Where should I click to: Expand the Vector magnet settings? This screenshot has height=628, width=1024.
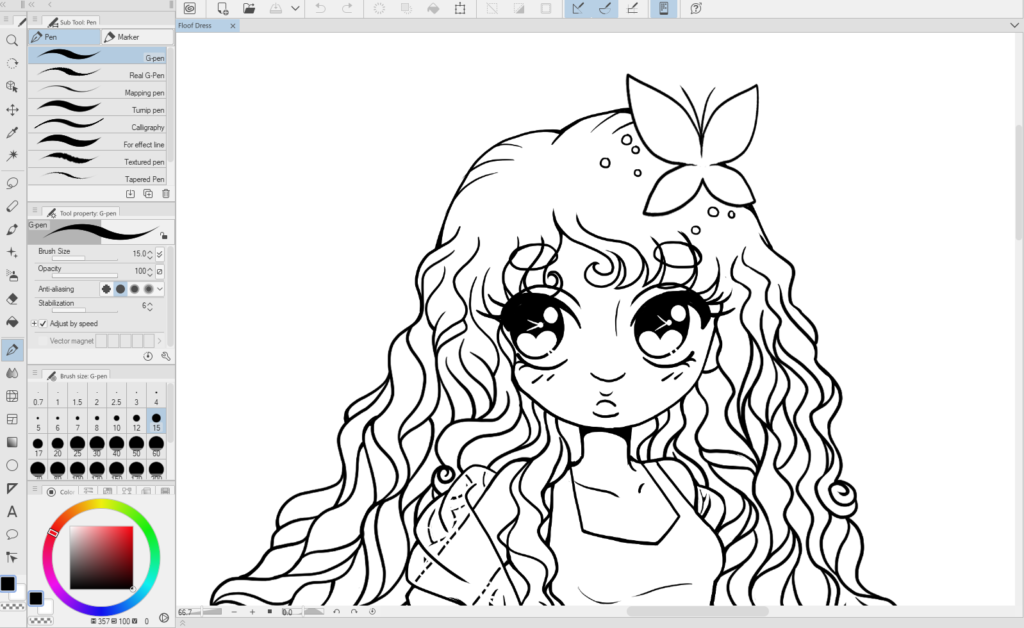(x=159, y=341)
